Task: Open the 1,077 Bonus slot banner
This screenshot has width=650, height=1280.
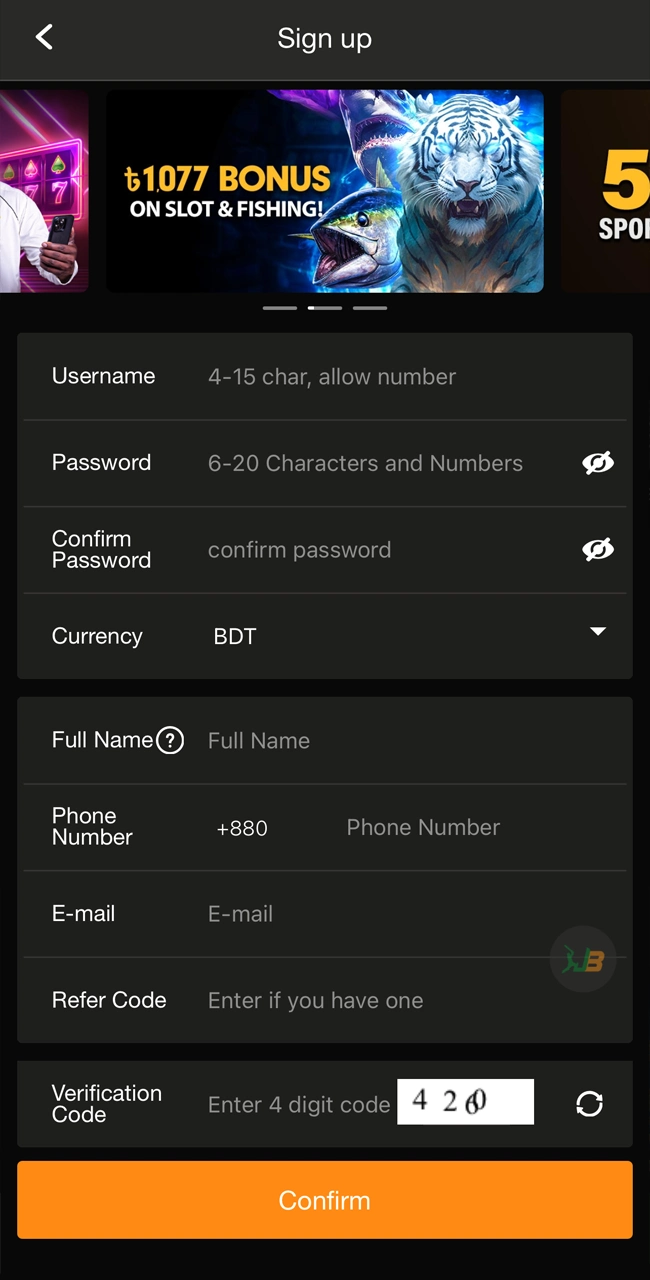Action: pyautogui.click(x=325, y=191)
